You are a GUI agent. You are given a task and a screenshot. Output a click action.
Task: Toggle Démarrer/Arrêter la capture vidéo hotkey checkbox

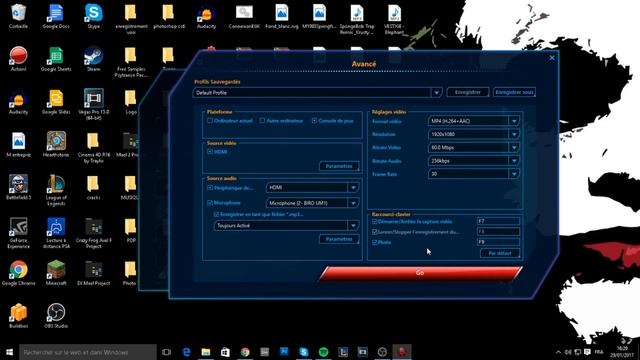(374, 222)
